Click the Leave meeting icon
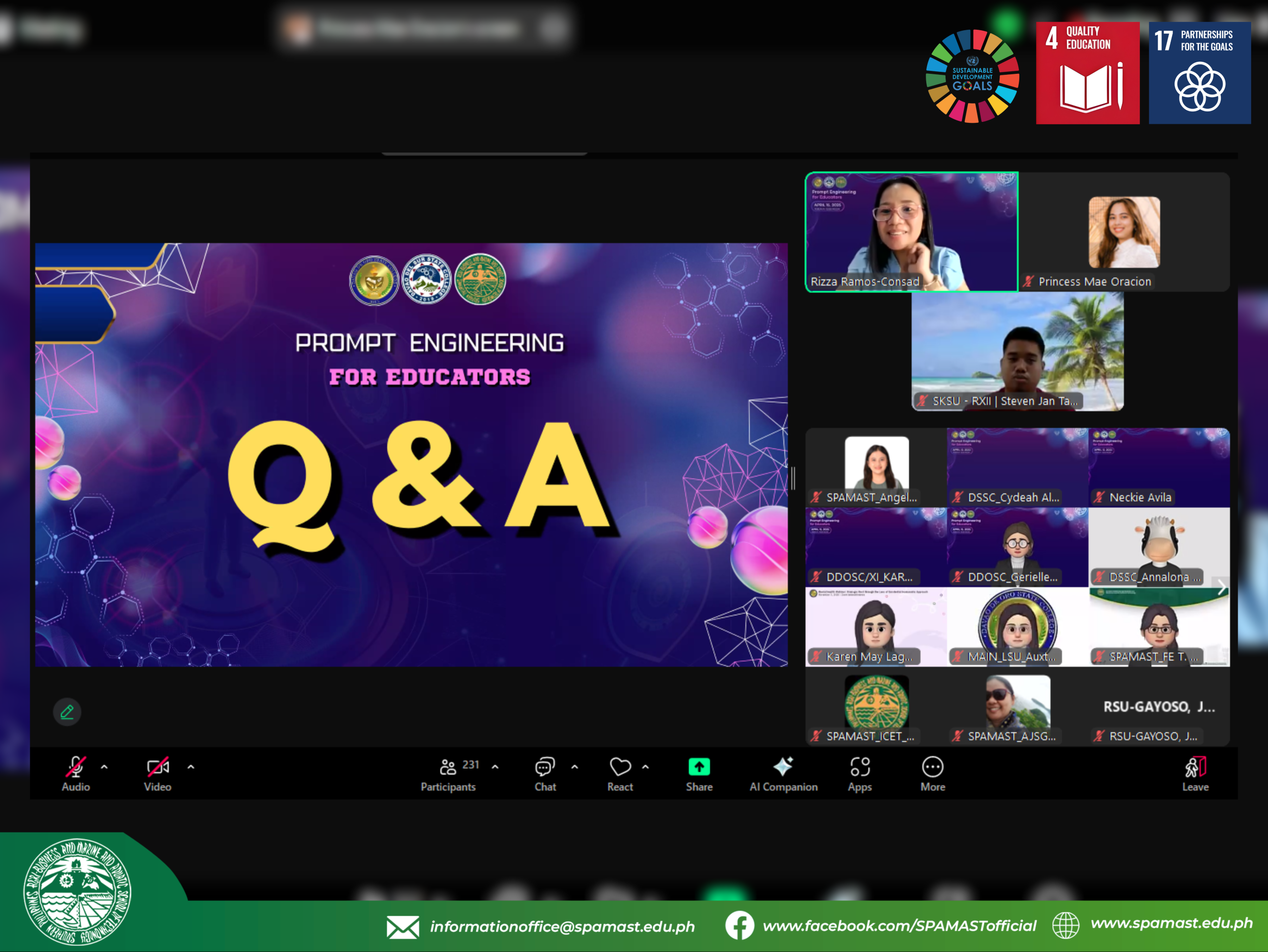Image resolution: width=1268 pixels, height=952 pixels. 1195,767
